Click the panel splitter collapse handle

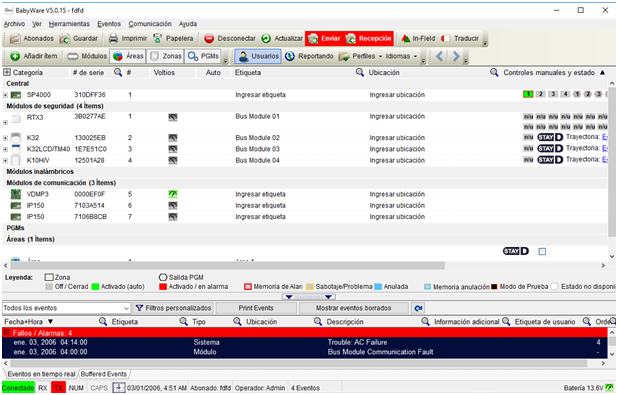click(309, 297)
